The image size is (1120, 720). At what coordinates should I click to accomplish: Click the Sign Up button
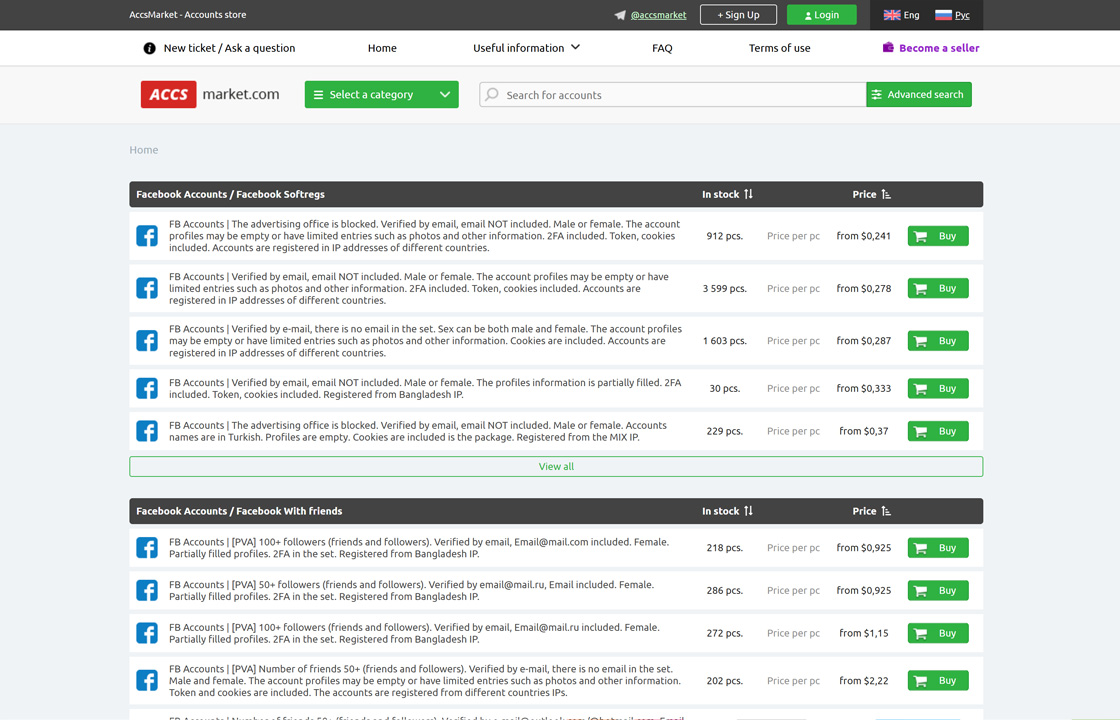(x=739, y=15)
